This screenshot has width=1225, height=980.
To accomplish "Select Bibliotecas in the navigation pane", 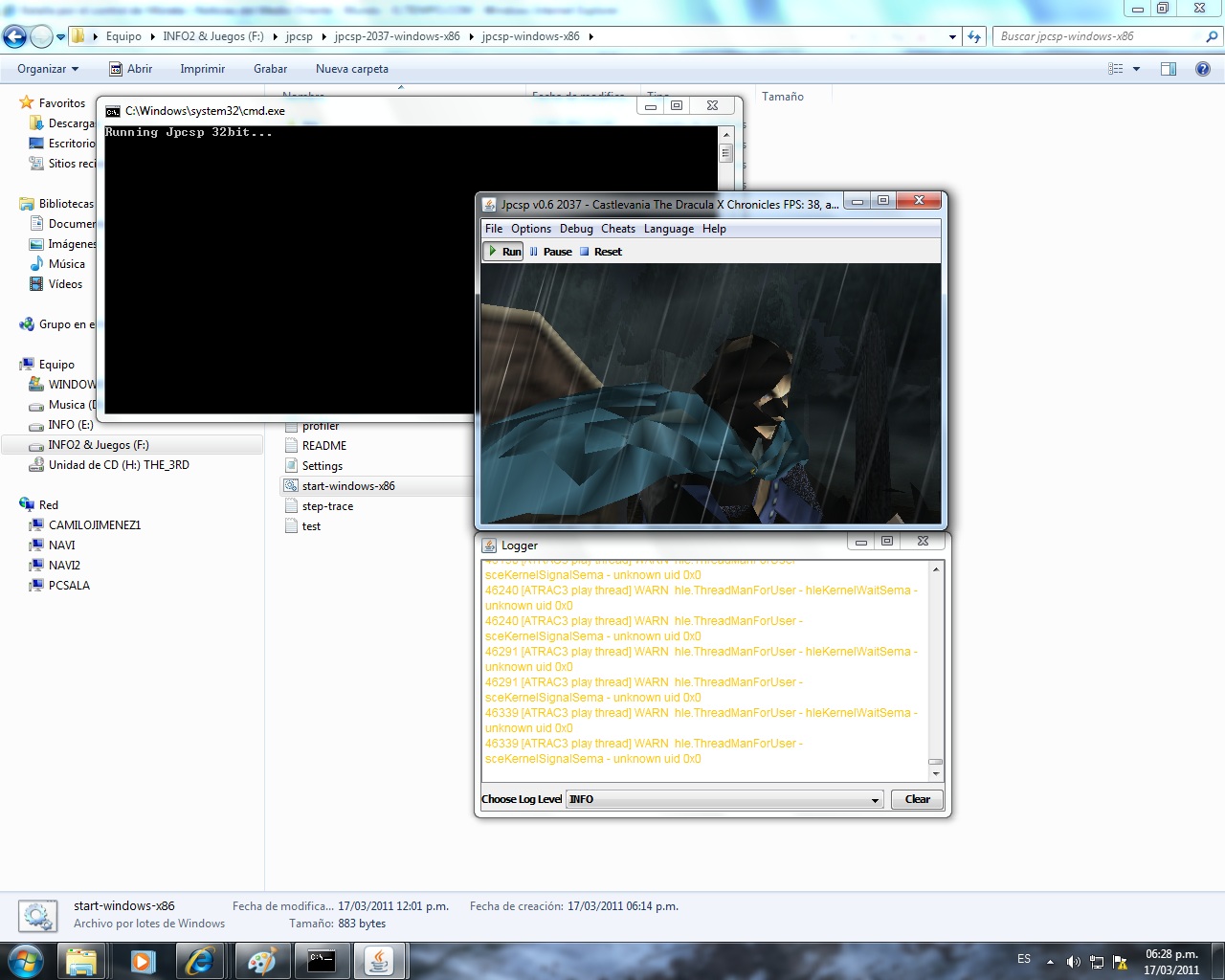I will (66, 204).
